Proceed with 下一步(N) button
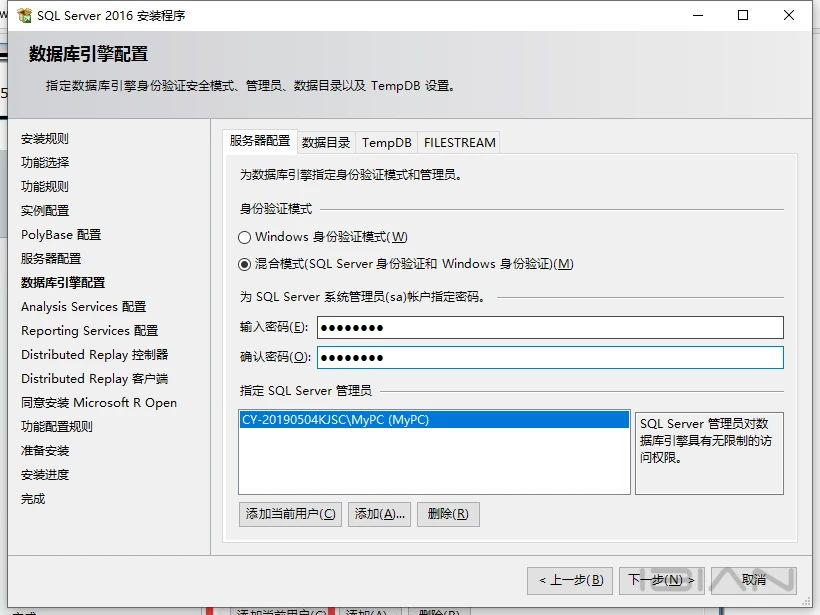This screenshot has width=820, height=615. 662,580
